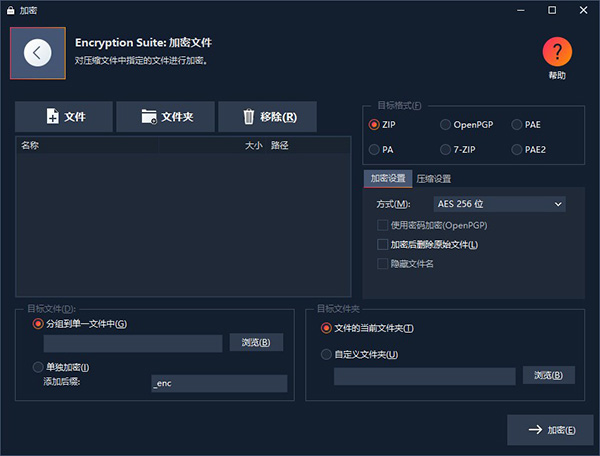Click the 移除(R) remove button

[x=267, y=117]
